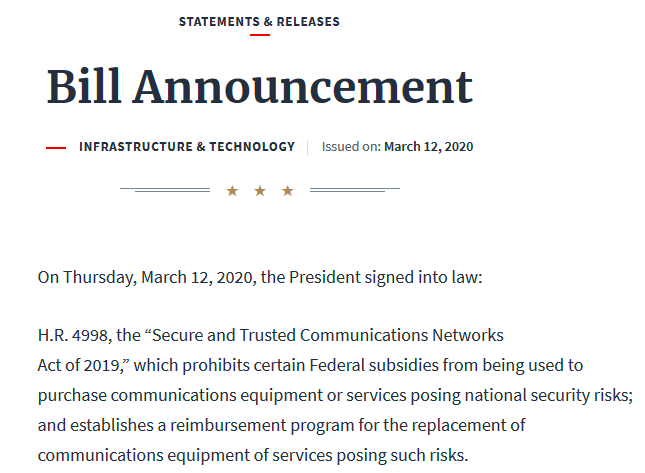Click vertical divider before Issued on
645x473 pixels.
[308, 147]
